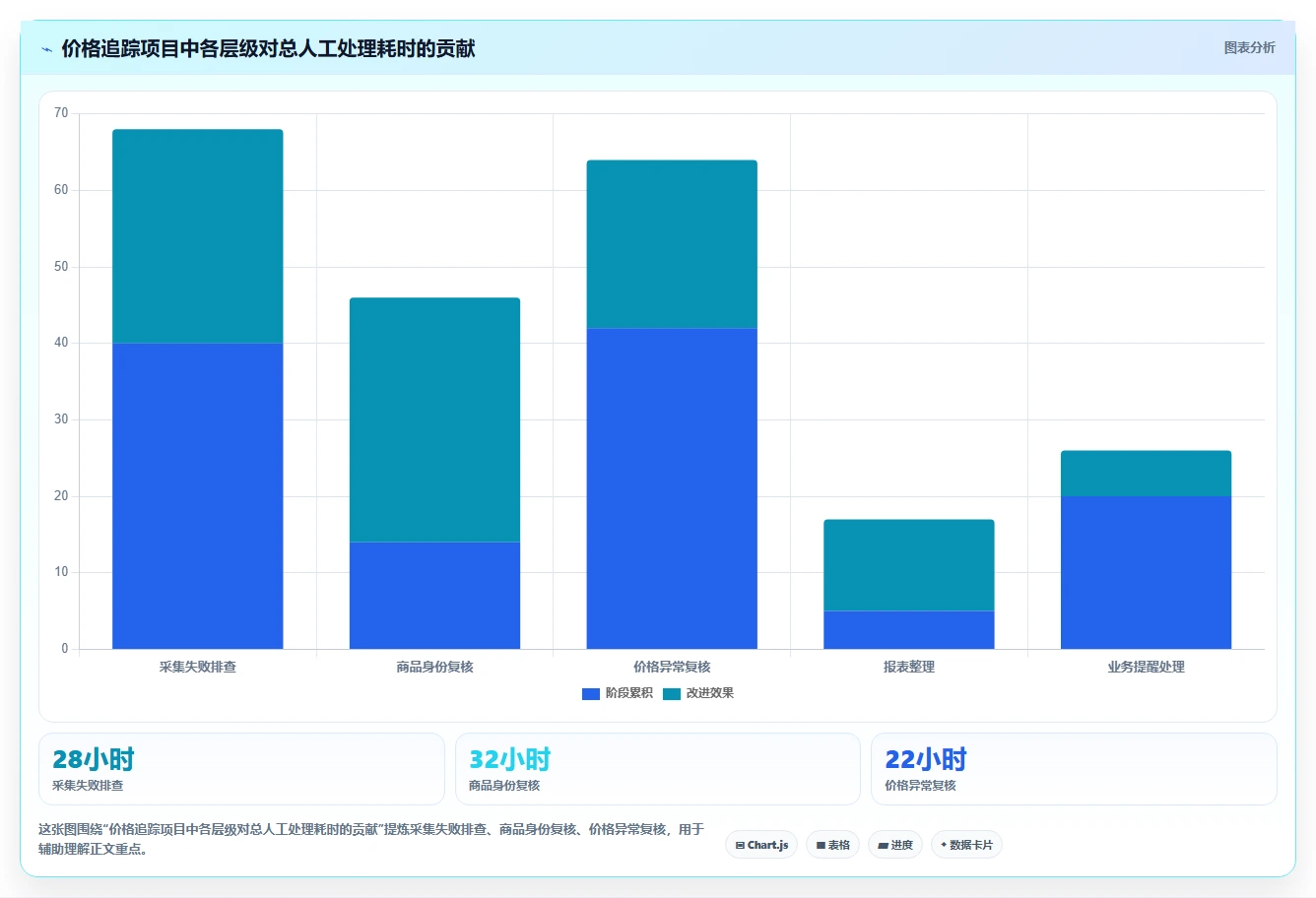1316x898 pixels.
Task: Click the blue 阶段累积 legend color box
Action: 591,694
